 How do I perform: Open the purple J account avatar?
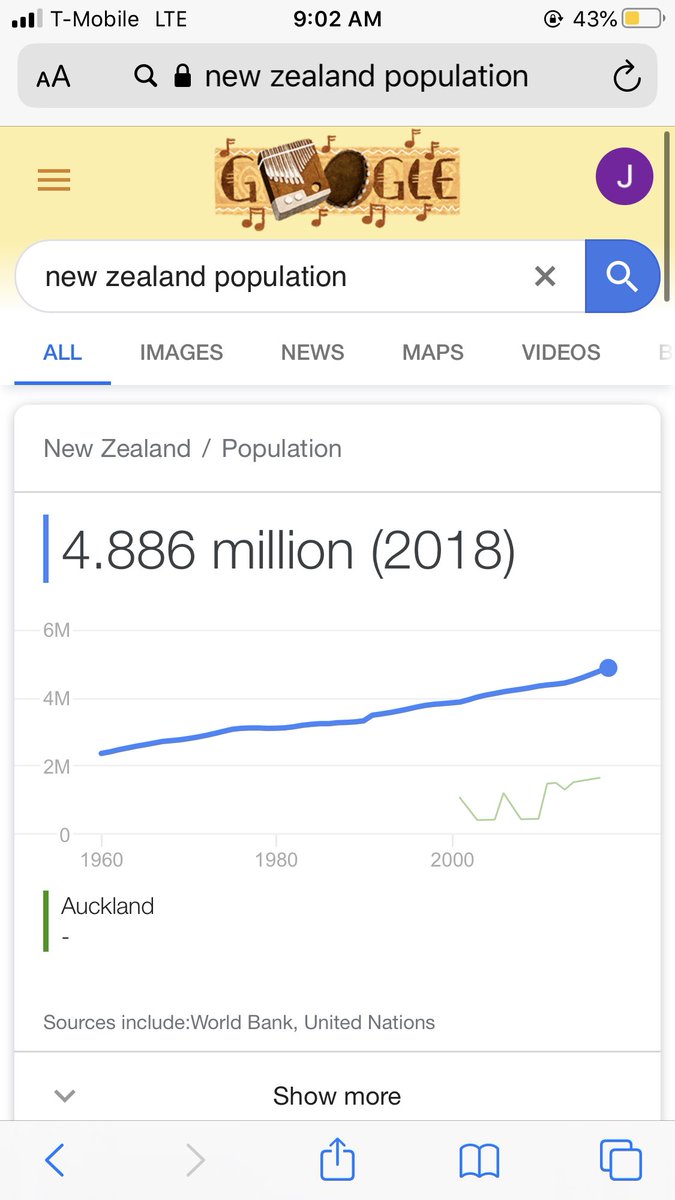pos(624,178)
